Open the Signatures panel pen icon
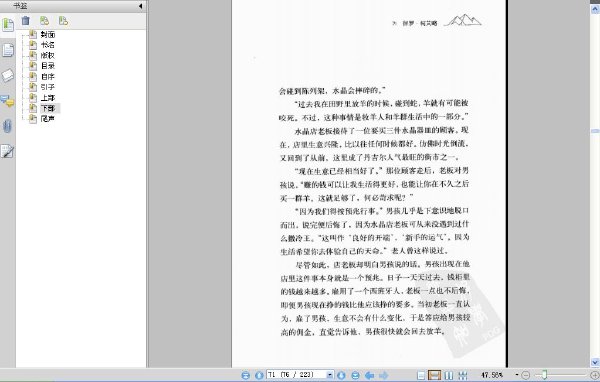This screenshot has height=382, width=600. tap(8, 152)
